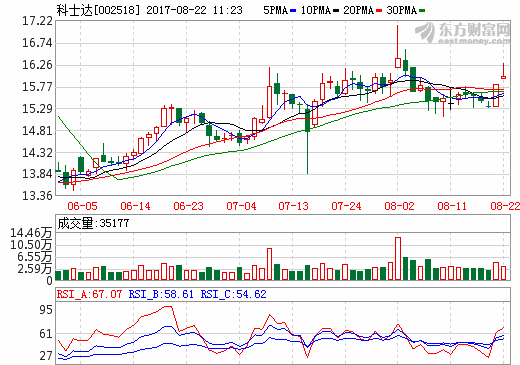This screenshot has height=365, width=520.
Task: Click the time 11:23 in header
Action: pyautogui.click(x=228, y=10)
